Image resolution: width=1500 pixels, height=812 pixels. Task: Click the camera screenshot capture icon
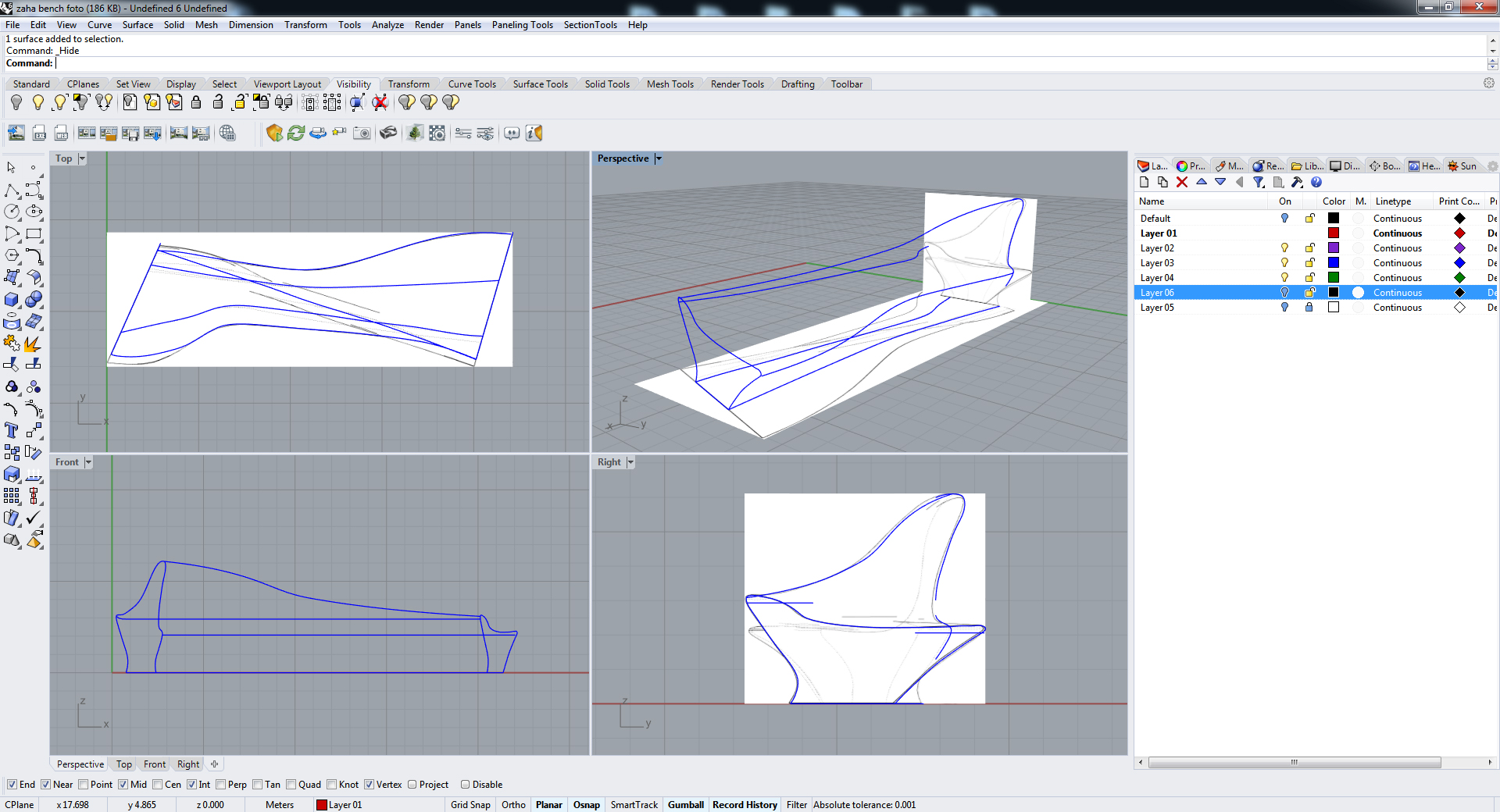coord(362,133)
